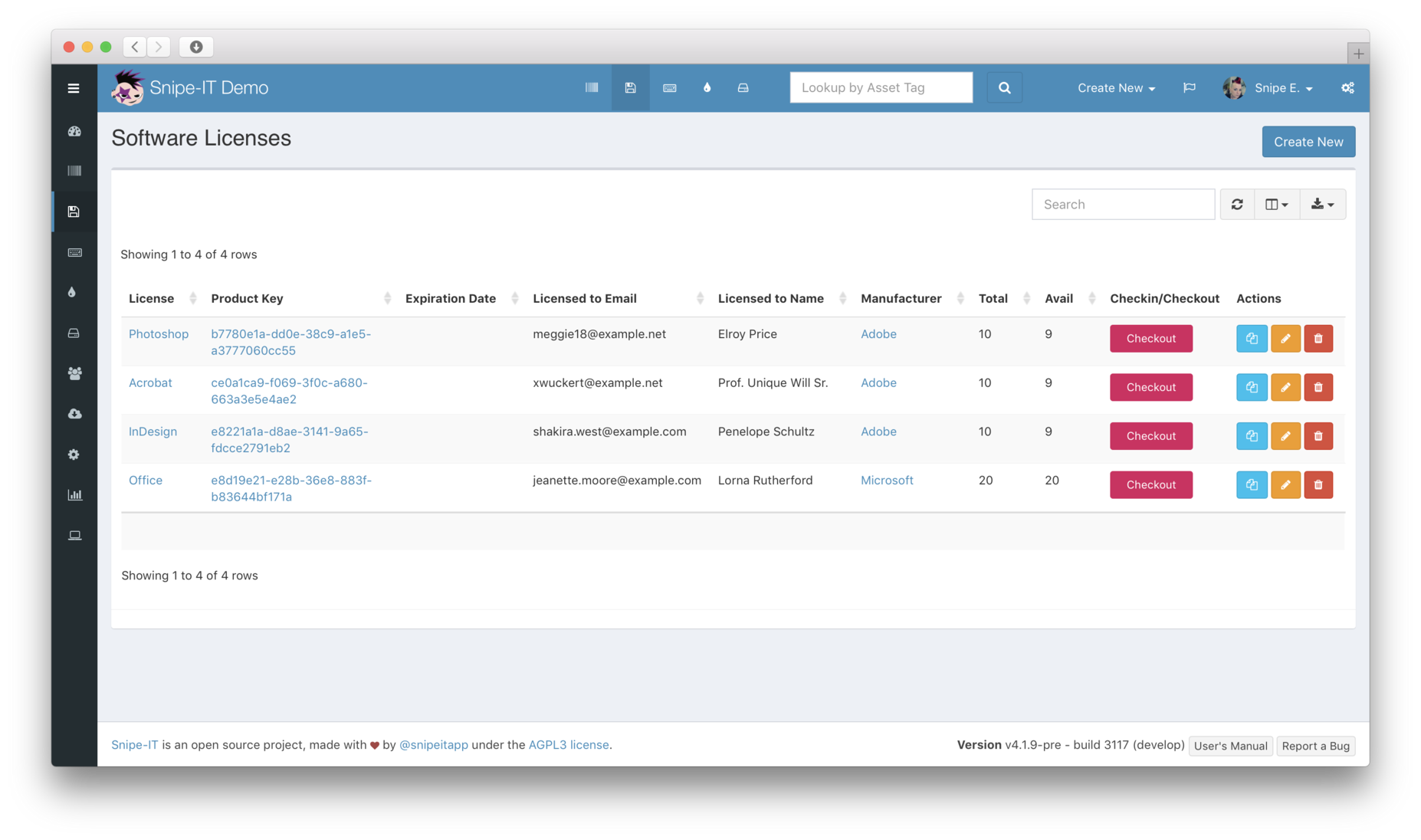Open the Acrobat license link
The image size is (1421, 840).
pyautogui.click(x=150, y=382)
